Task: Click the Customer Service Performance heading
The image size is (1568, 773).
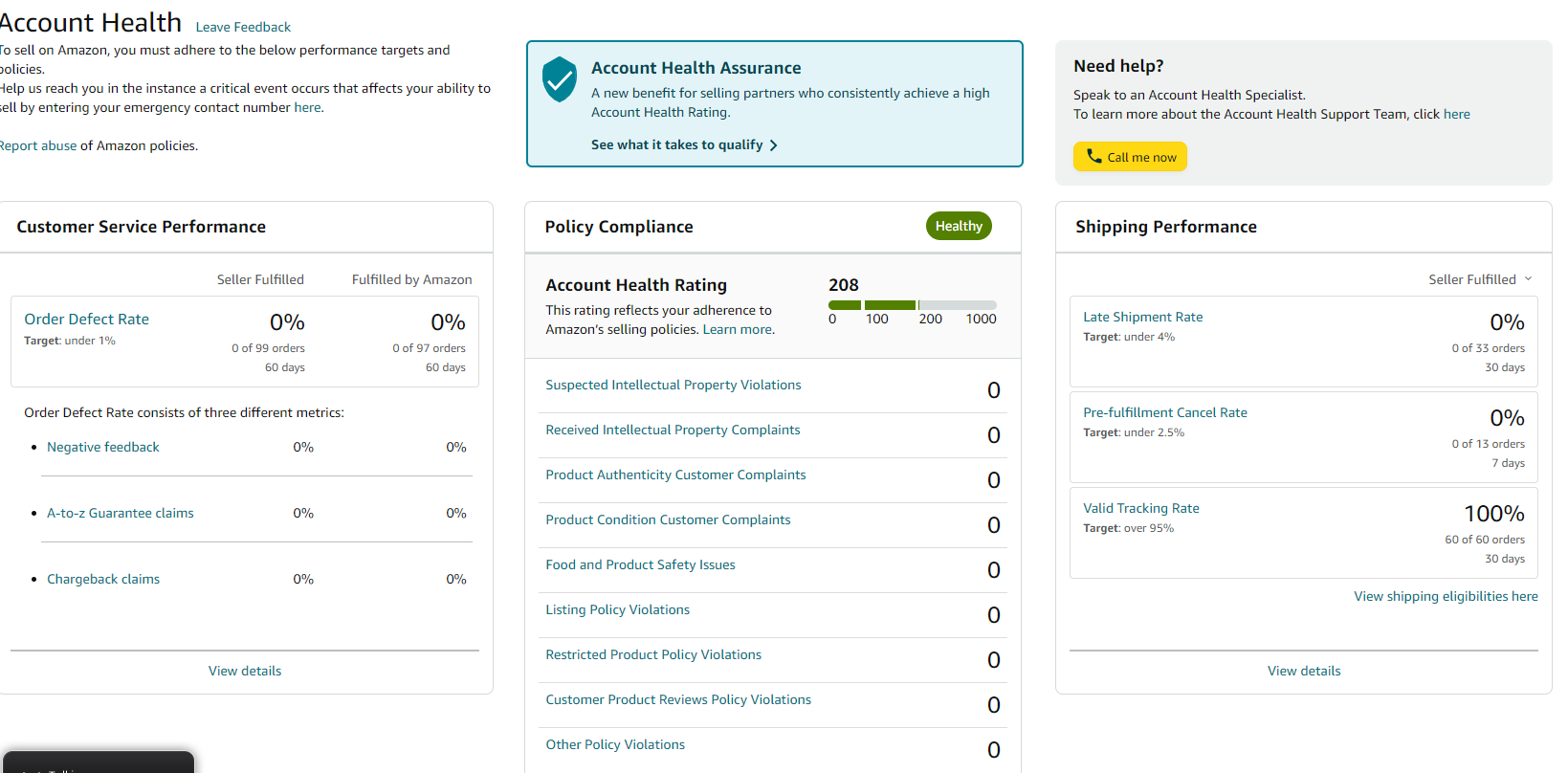Action: point(141,227)
